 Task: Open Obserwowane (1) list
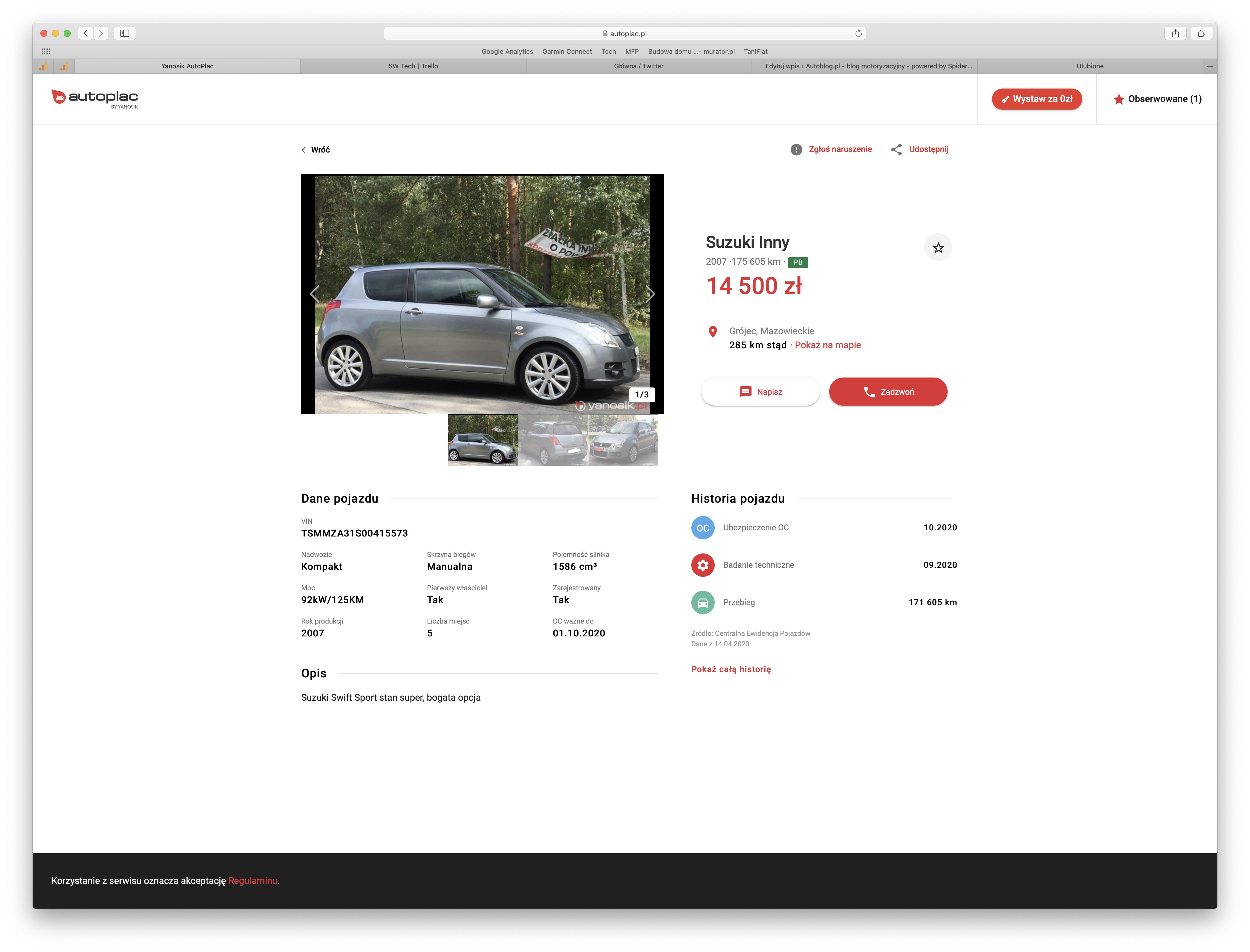coord(1157,99)
